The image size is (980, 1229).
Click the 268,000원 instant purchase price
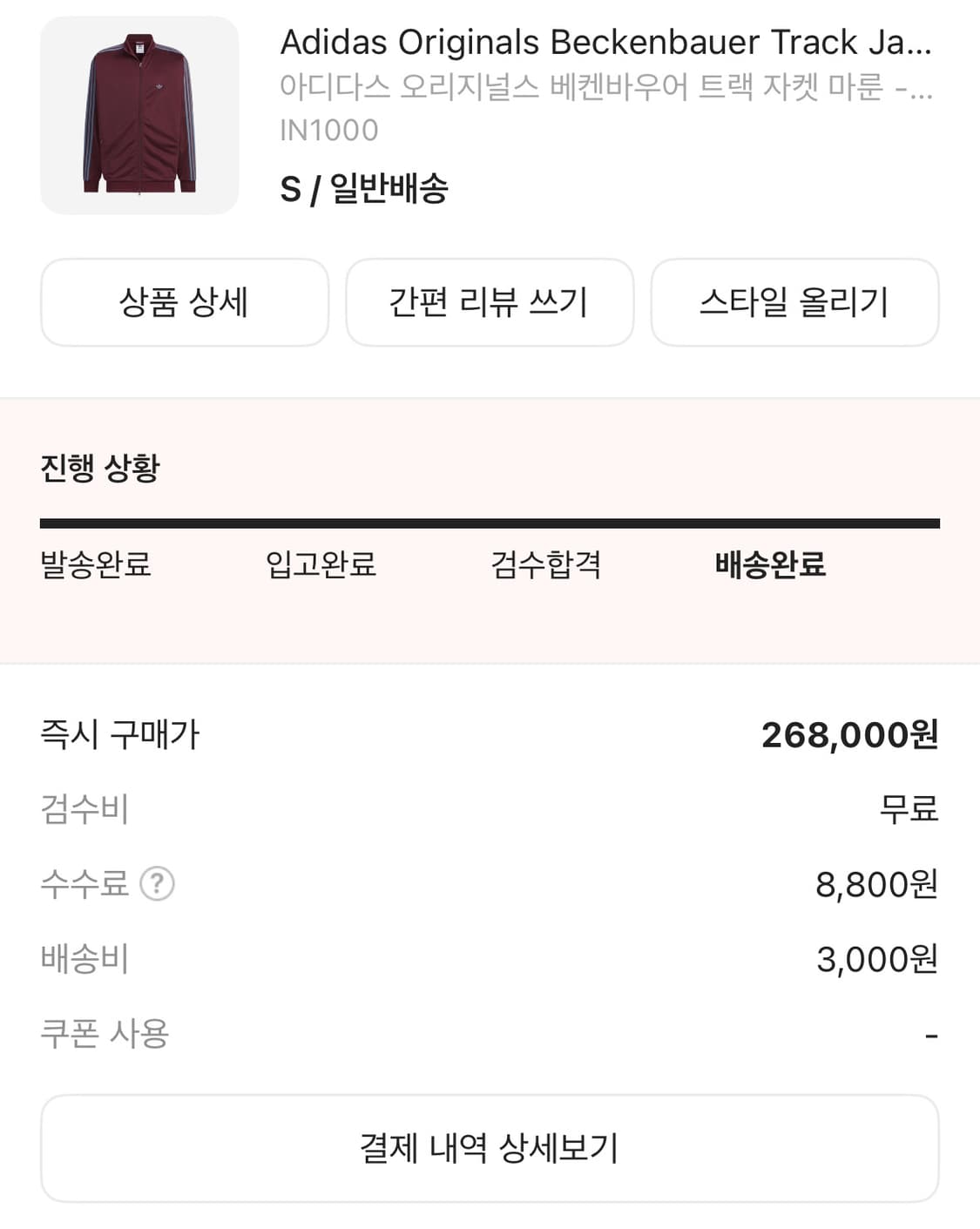tap(849, 735)
